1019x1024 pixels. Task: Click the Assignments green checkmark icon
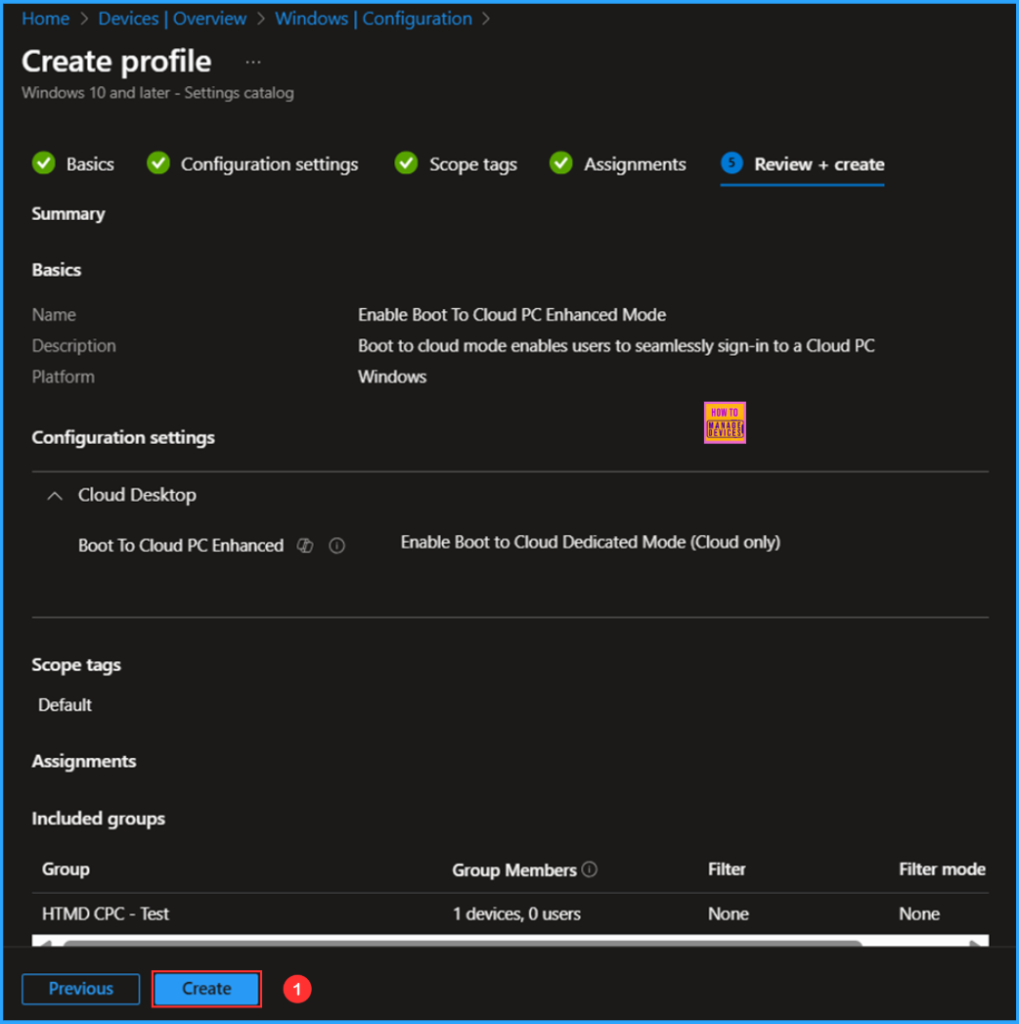pyautogui.click(x=561, y=164)
